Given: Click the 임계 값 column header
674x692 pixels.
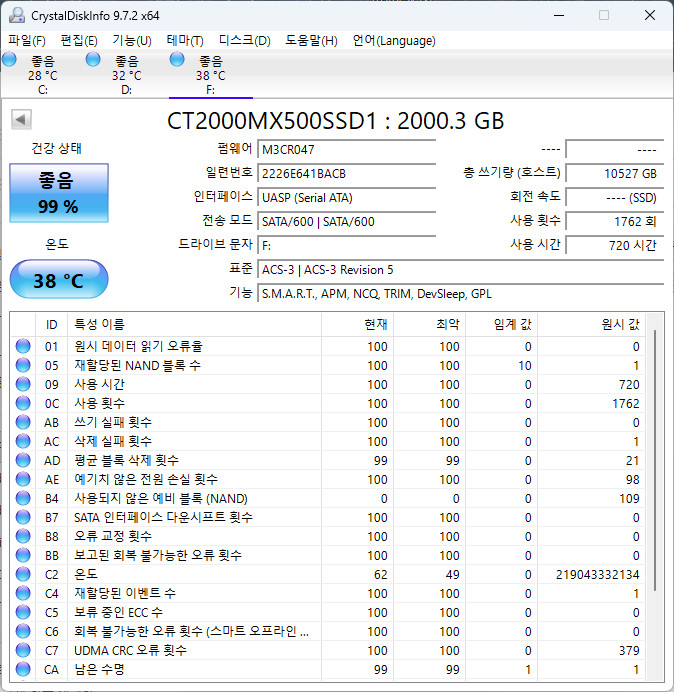Looking at the screenshot, I should click(x=501, y=325).
